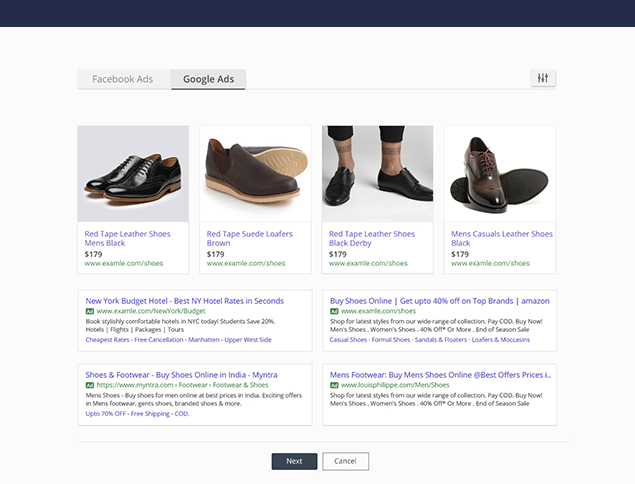This screenshot has height=484, width=635.
Task: Open the Manhatten sitelink
Action: point(204,340)
